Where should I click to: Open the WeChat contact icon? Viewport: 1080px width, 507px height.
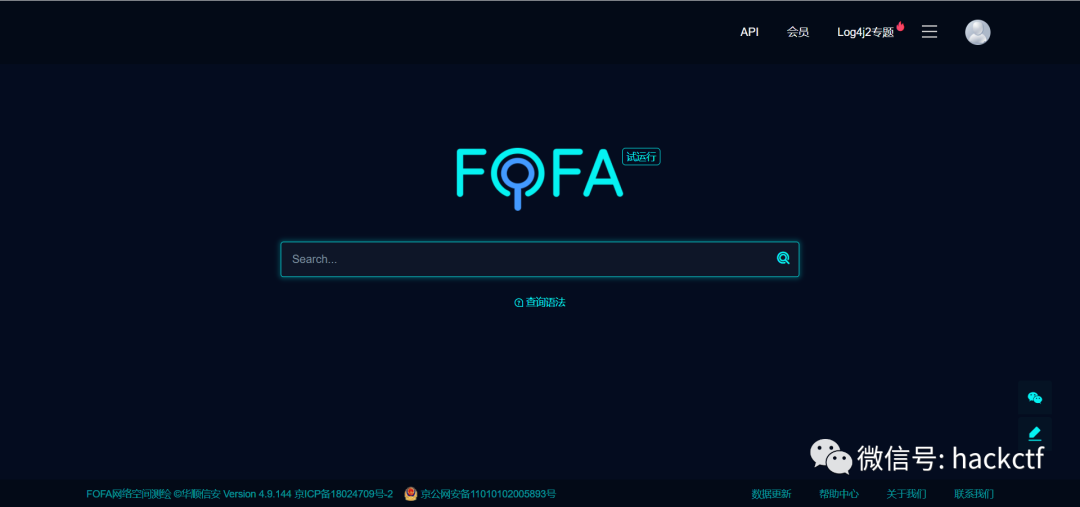click(1035, 397)
